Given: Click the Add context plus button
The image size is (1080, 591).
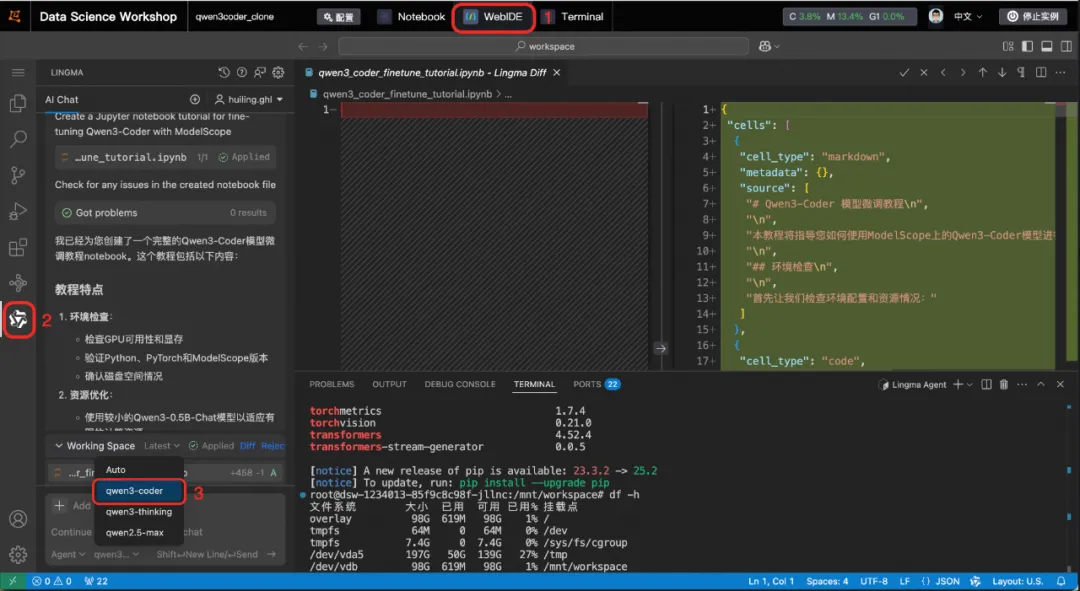Looking at the screenshot, I should coord(60,506).
